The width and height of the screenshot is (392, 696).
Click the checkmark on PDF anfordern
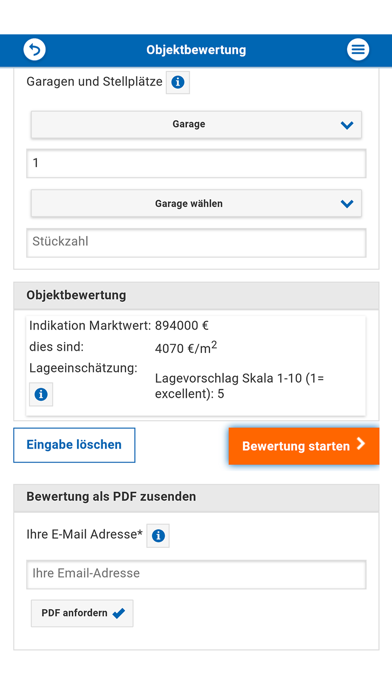pos(119,613)
